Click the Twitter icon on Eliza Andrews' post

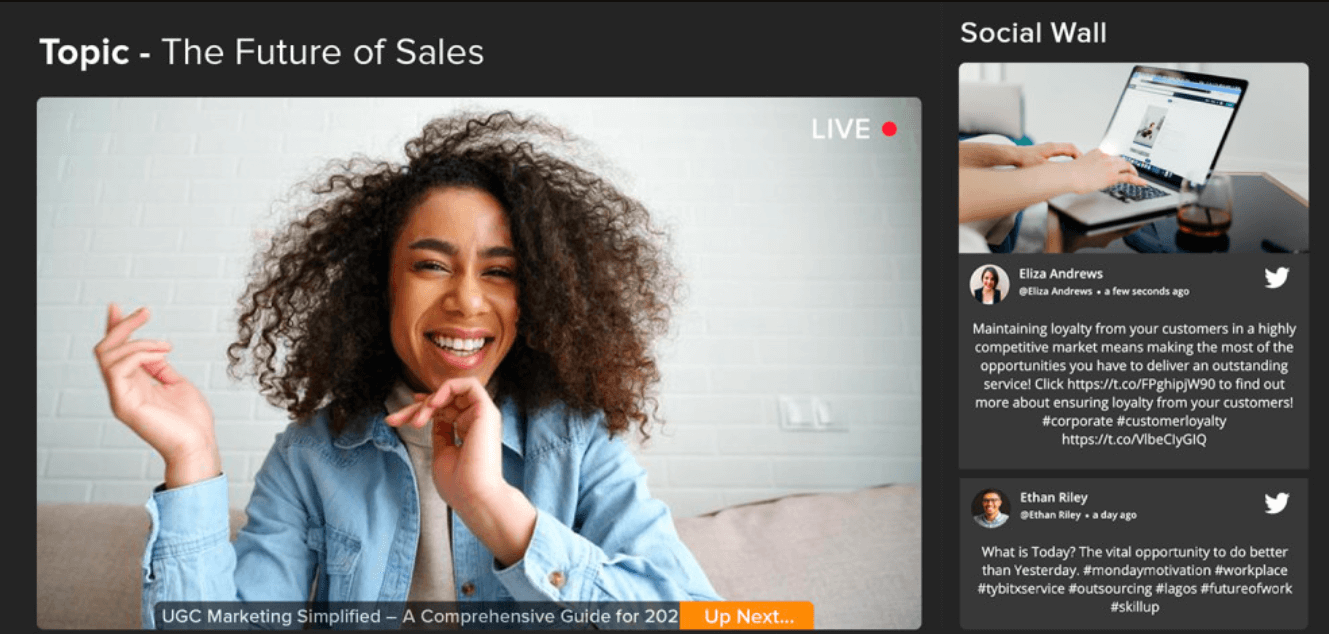[1276, 278]
